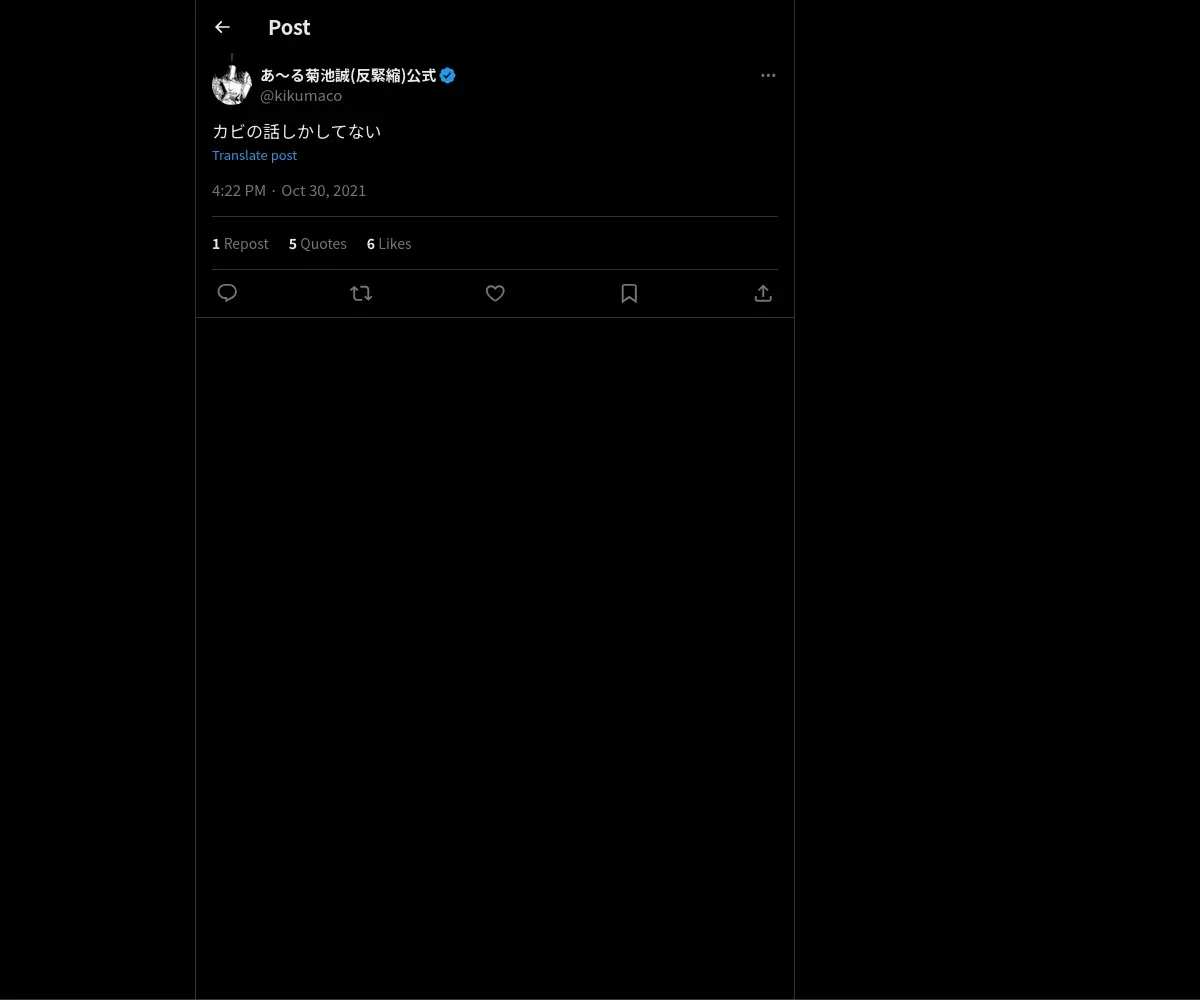
Task: Click the Translate post link
Action: pyautogui.click(x=254, y=155)
